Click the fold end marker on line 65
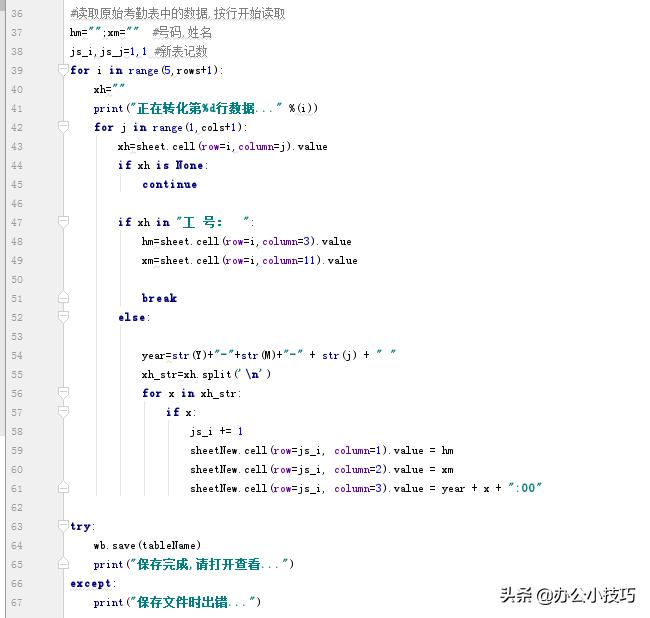 (x=63, y=564)
